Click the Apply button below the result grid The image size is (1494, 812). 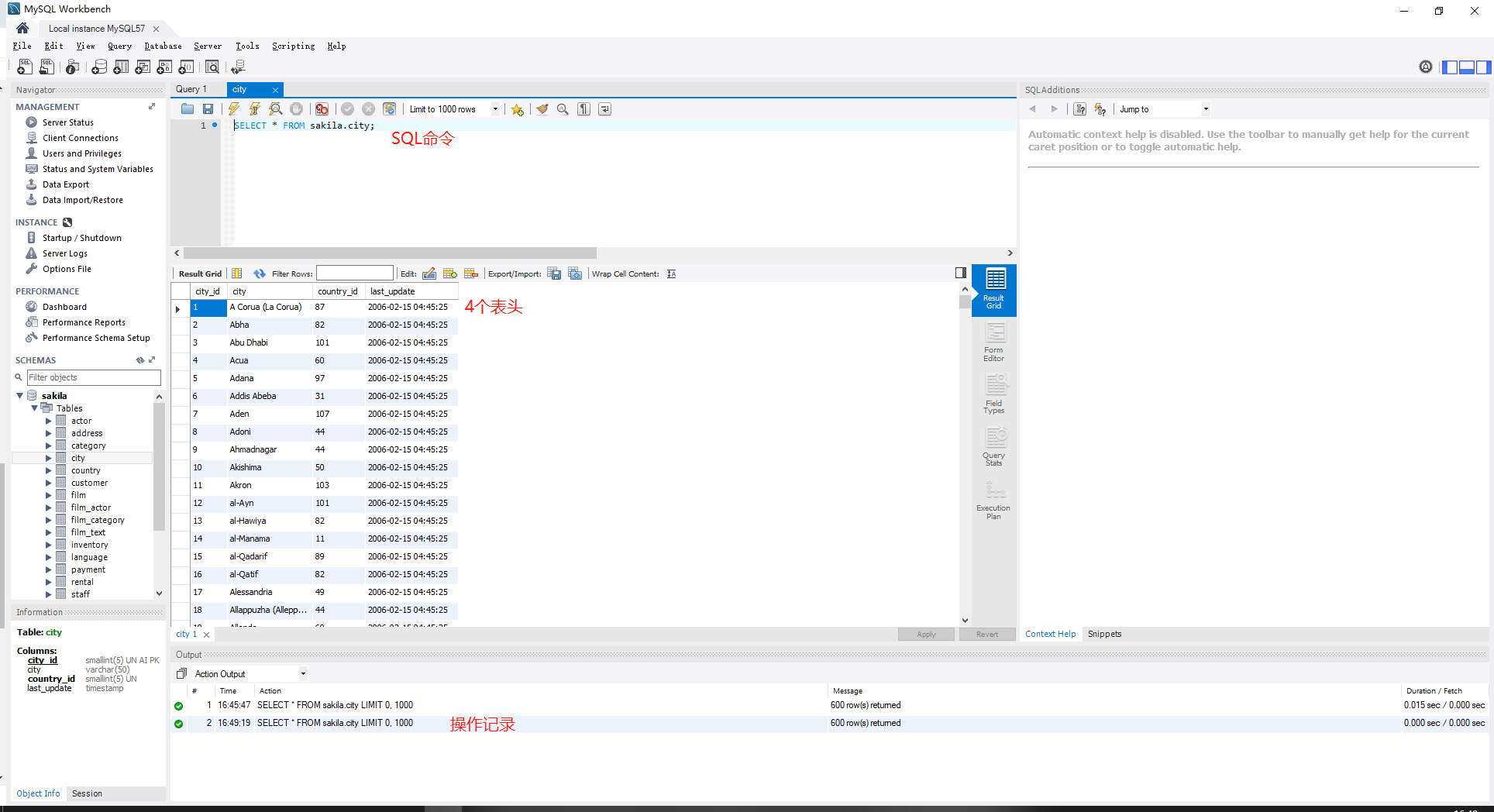tap(925, 634)
